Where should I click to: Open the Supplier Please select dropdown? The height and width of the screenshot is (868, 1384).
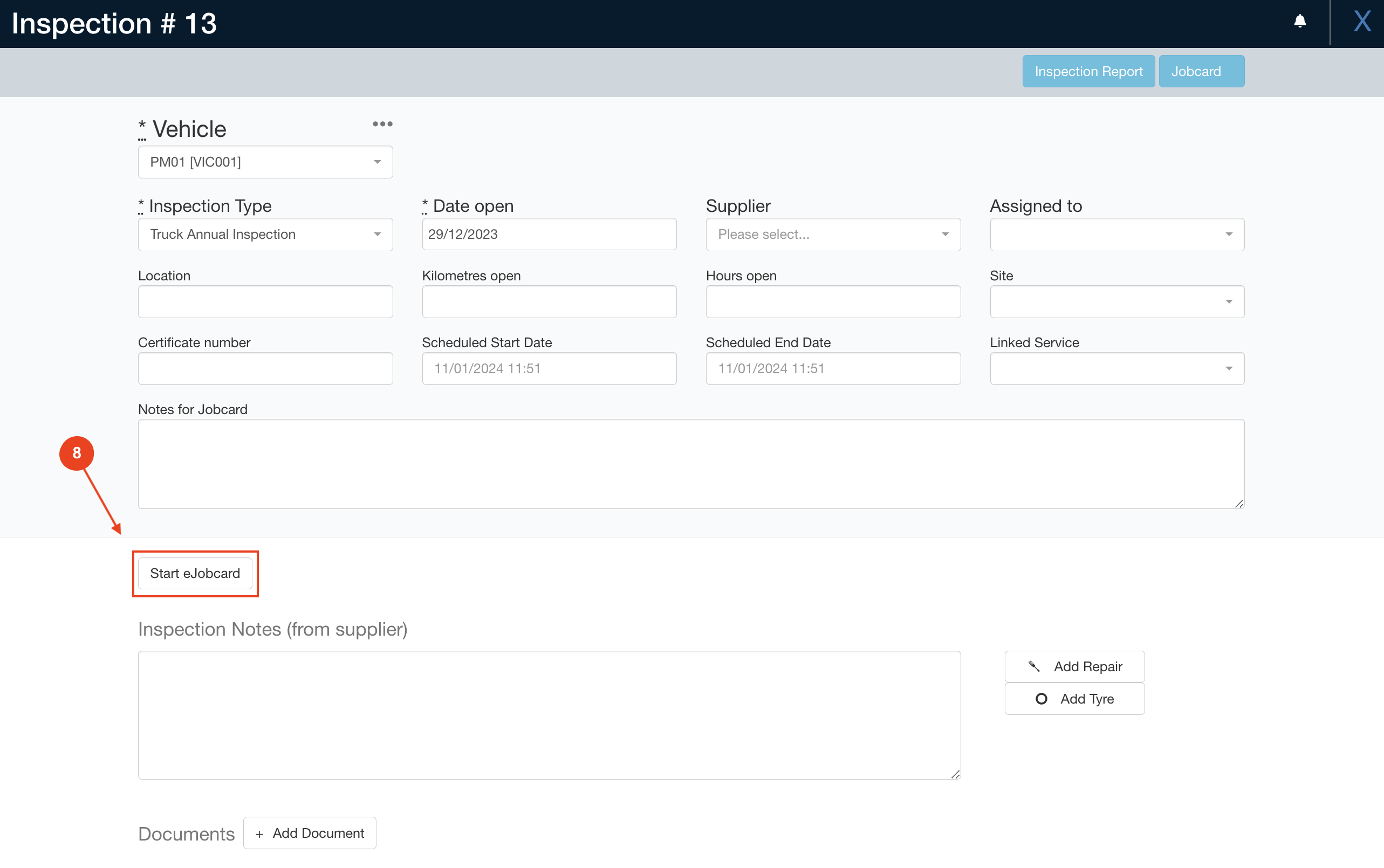pos(833,234)
